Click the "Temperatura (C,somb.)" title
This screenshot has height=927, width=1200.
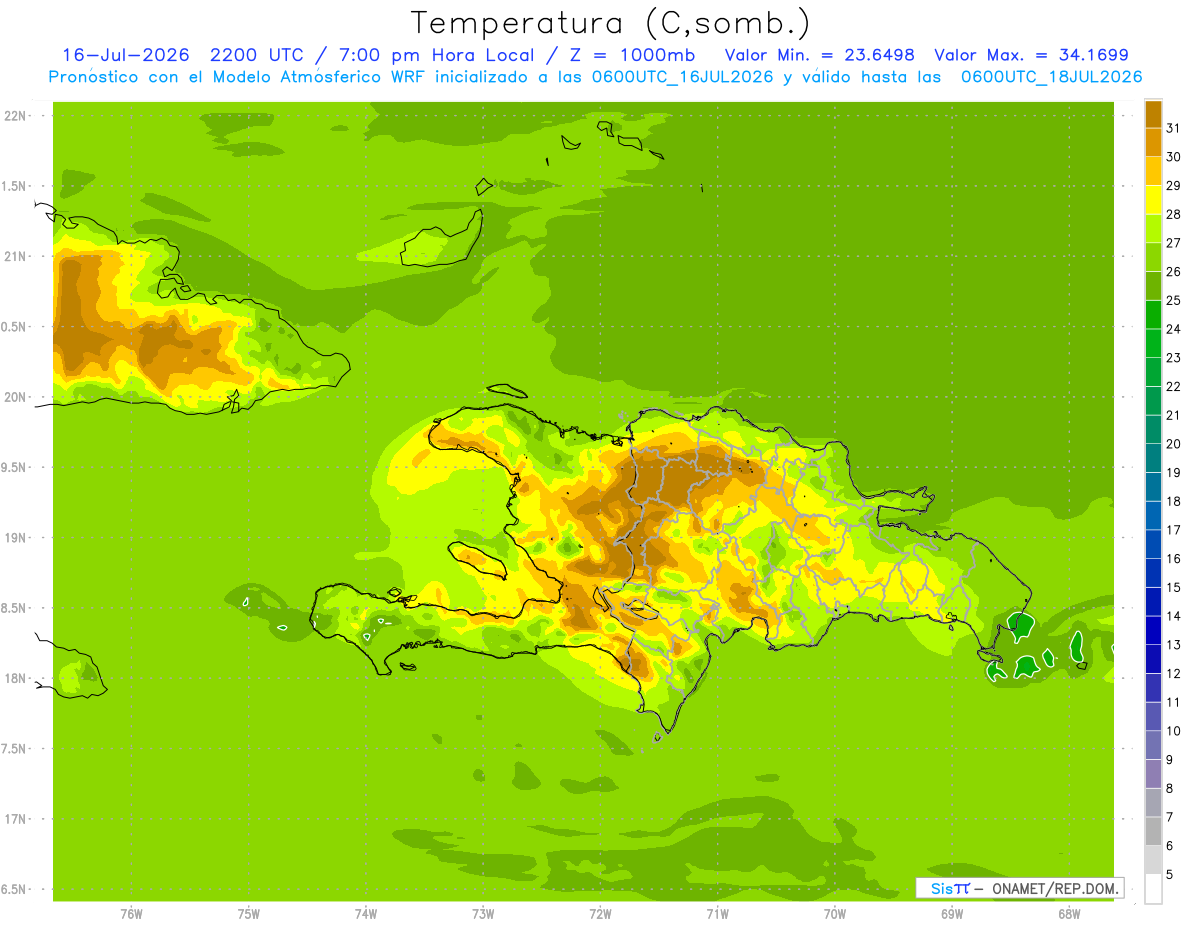point(610,23)
